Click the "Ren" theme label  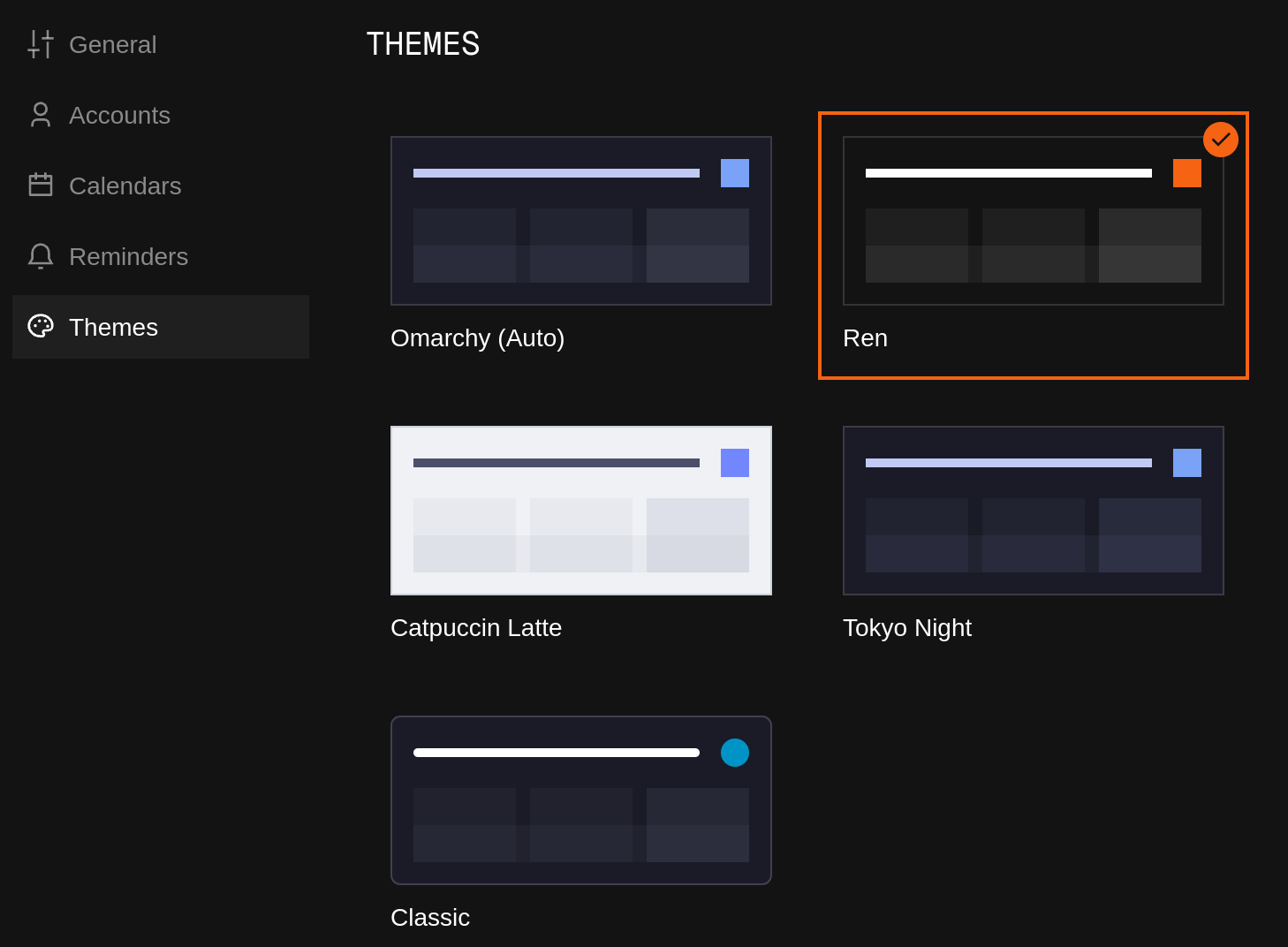pyautogui.click(x=865, y=338)
